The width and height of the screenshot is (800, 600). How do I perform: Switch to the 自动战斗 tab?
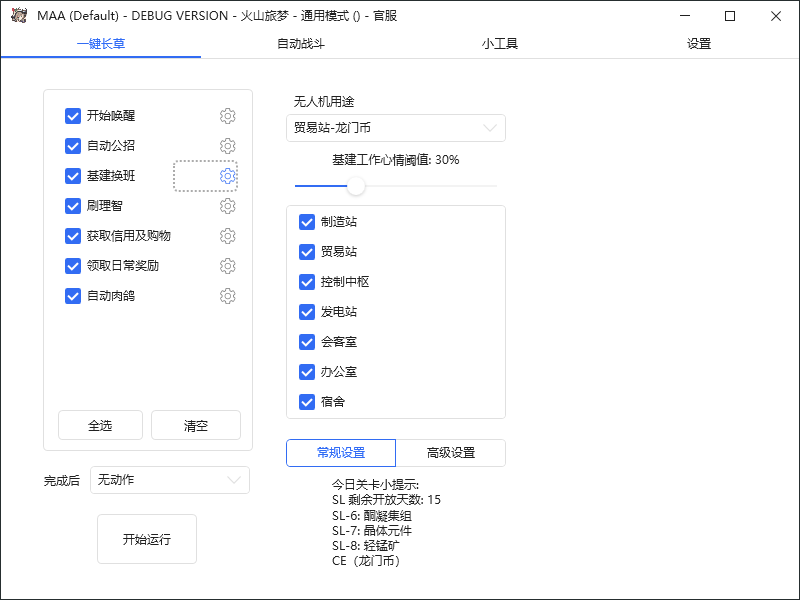pos(300,45)
